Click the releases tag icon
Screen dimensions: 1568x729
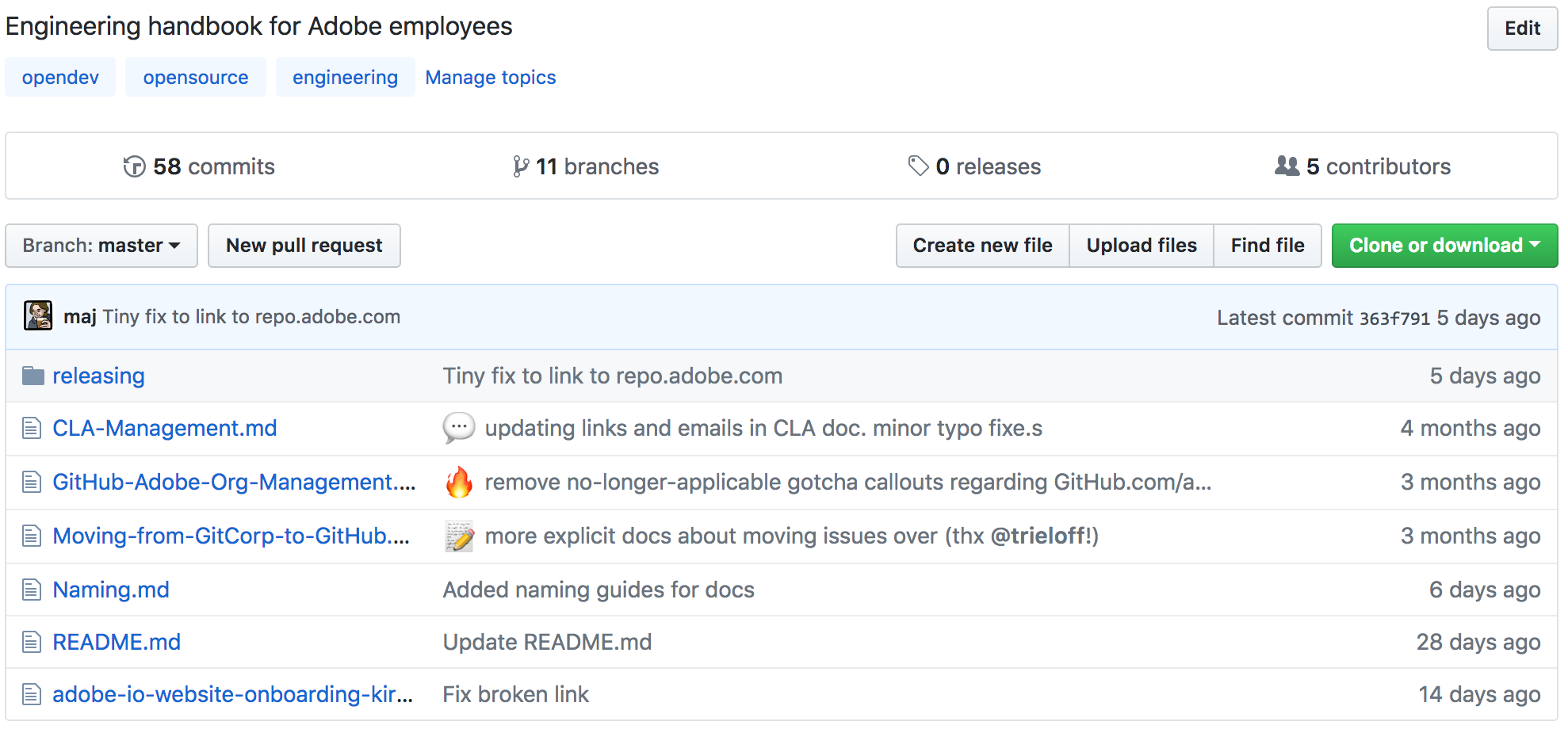pos(918,166)
